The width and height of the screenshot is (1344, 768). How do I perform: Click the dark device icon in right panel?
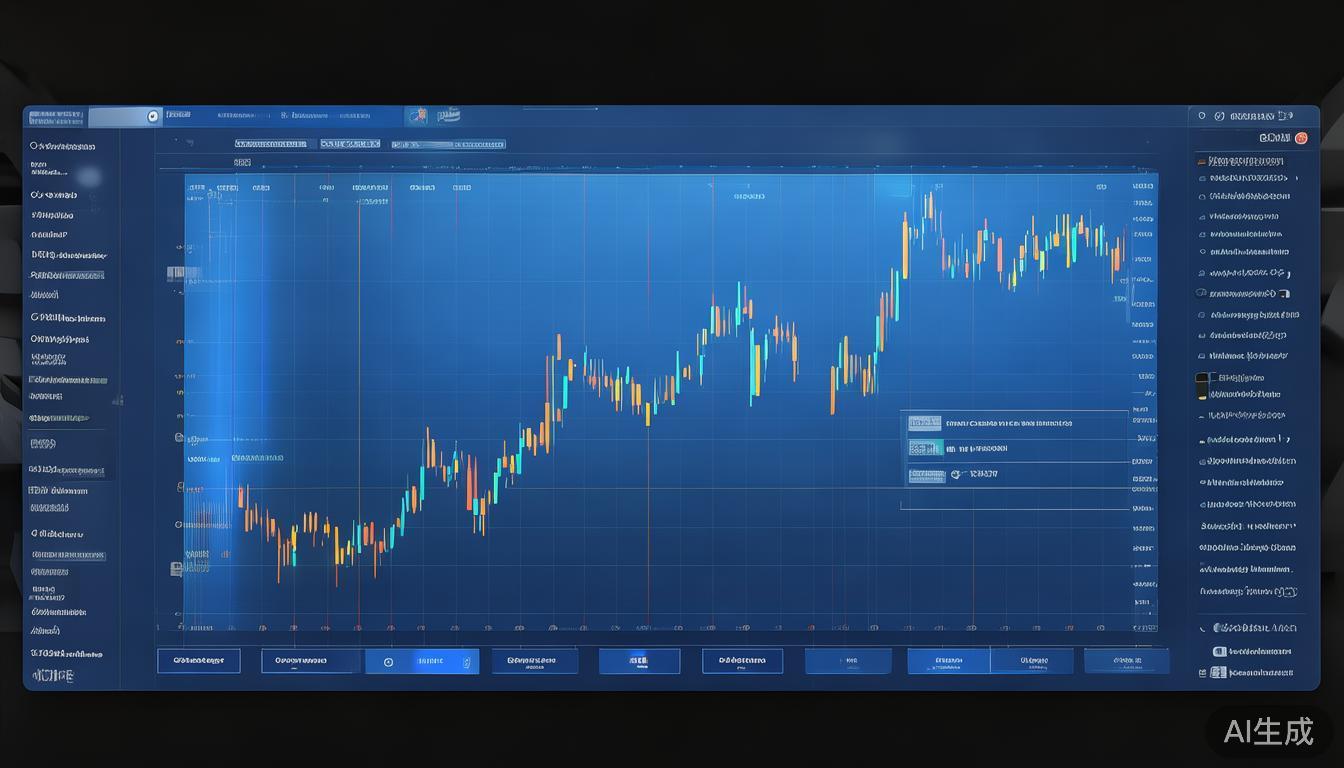click(1202, 385)
